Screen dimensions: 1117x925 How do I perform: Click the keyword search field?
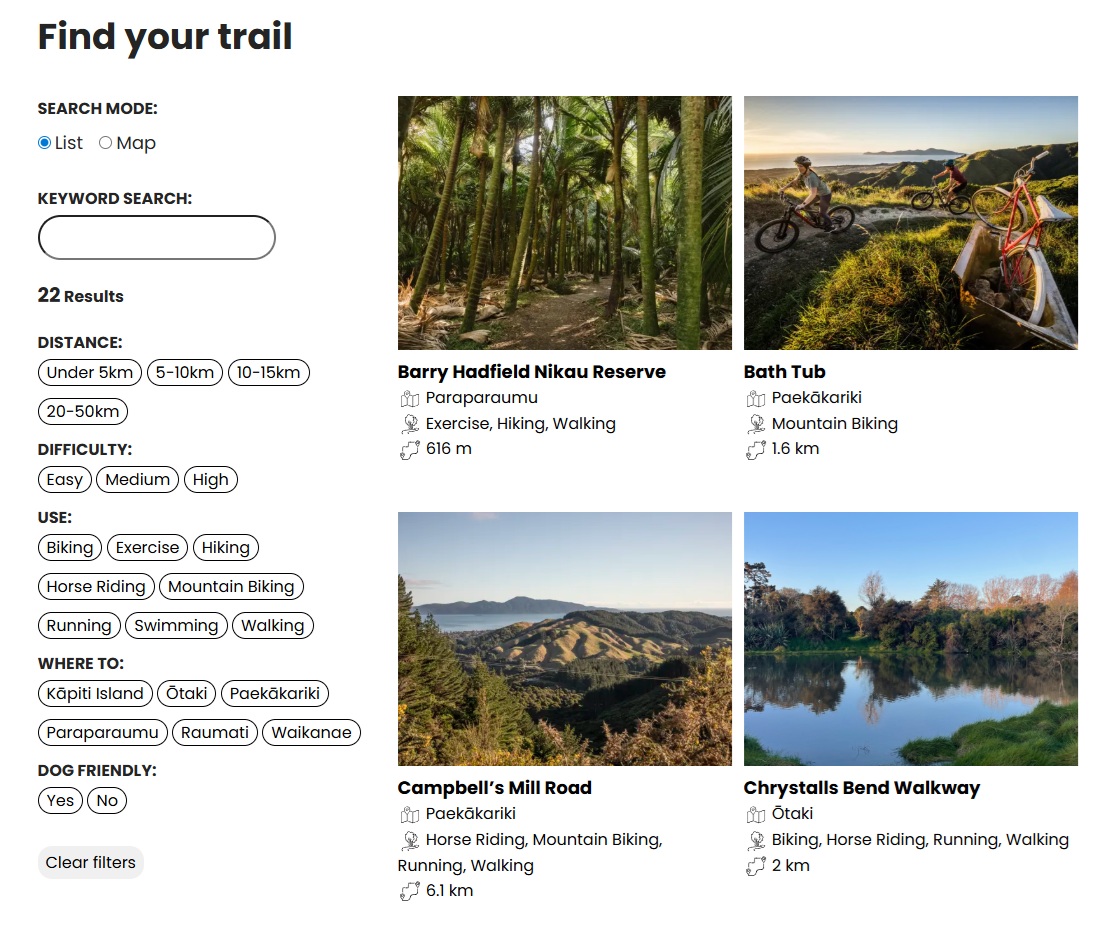[156, 237]
